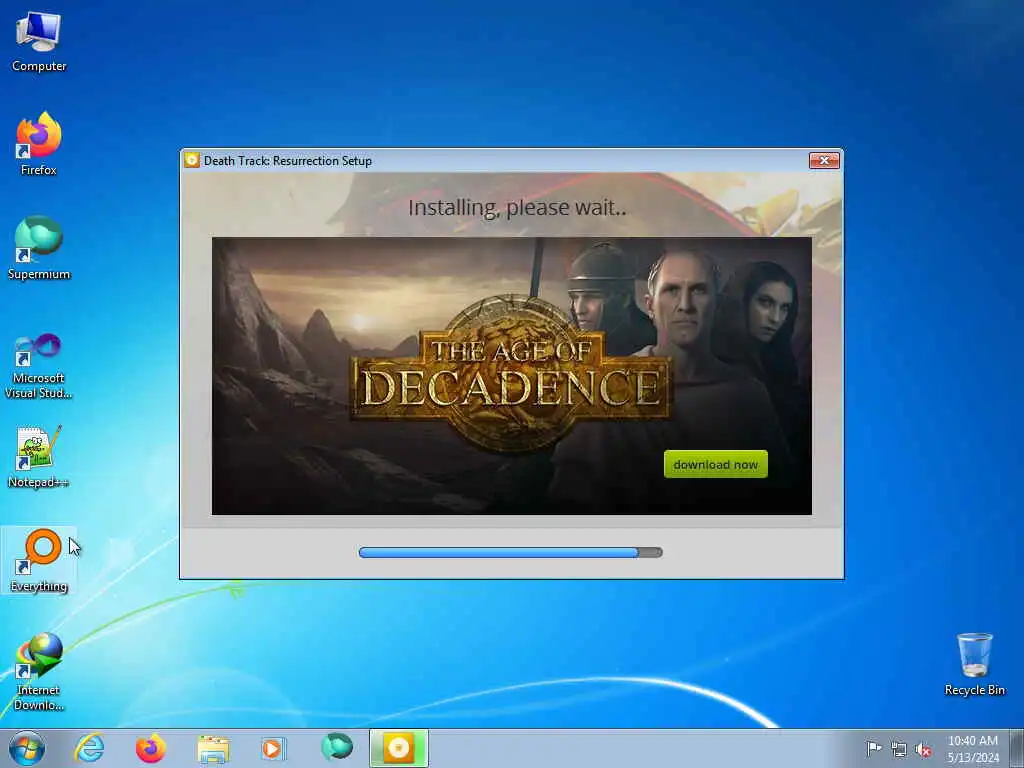Click the installer setup taskbar button

[x=398, y=748]
